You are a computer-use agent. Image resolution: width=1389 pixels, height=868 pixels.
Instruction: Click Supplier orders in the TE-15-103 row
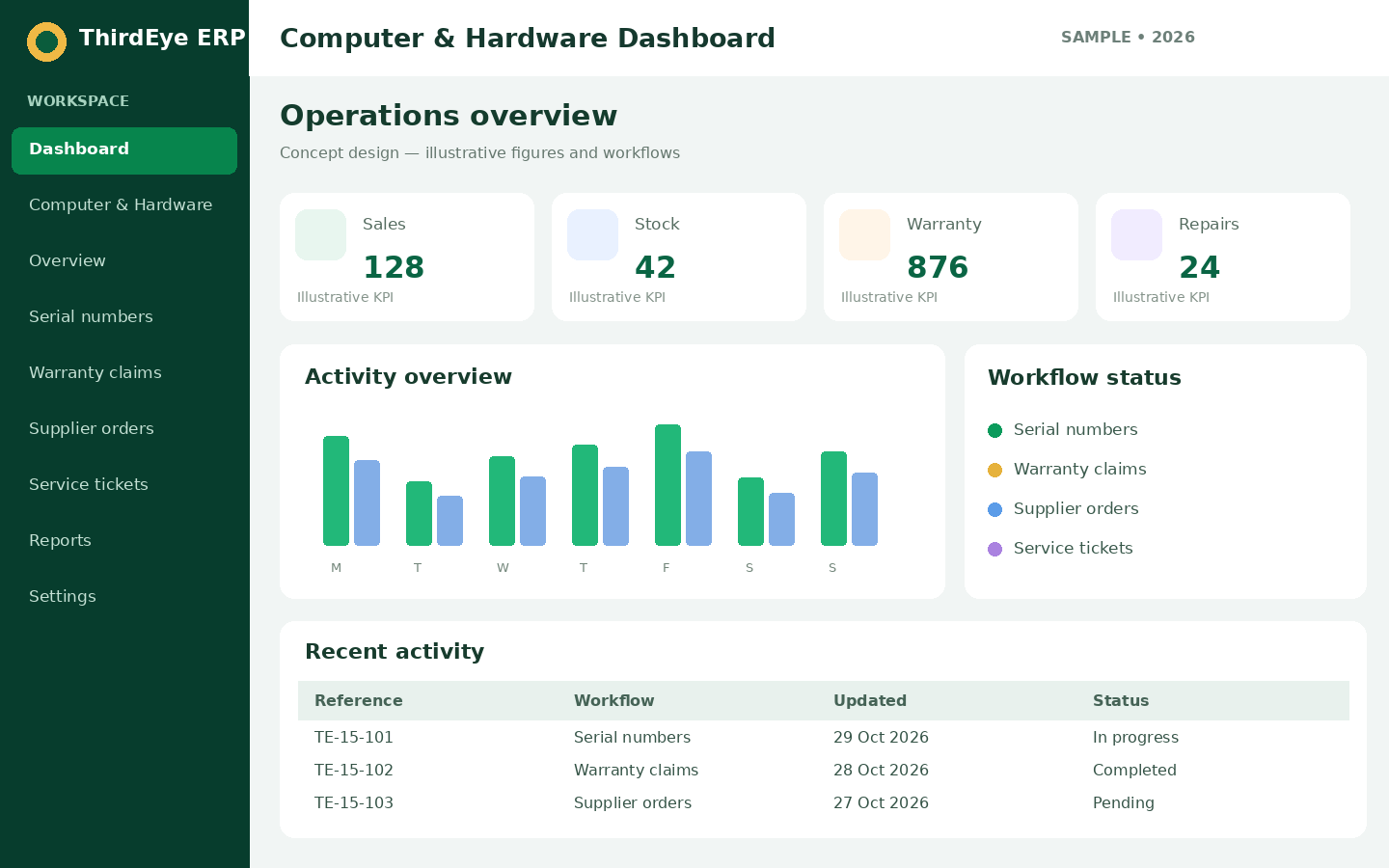pyautogui.click(x=633, y=802)
